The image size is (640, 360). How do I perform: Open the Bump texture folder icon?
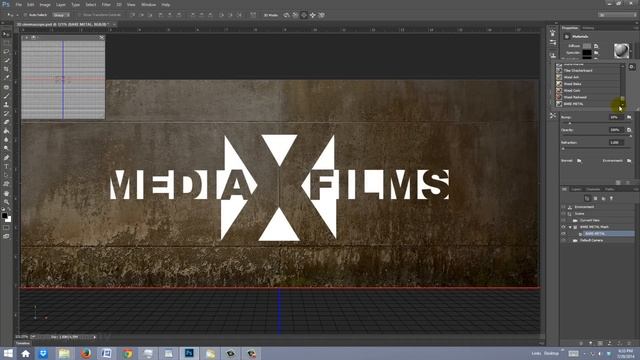(629, 117)
